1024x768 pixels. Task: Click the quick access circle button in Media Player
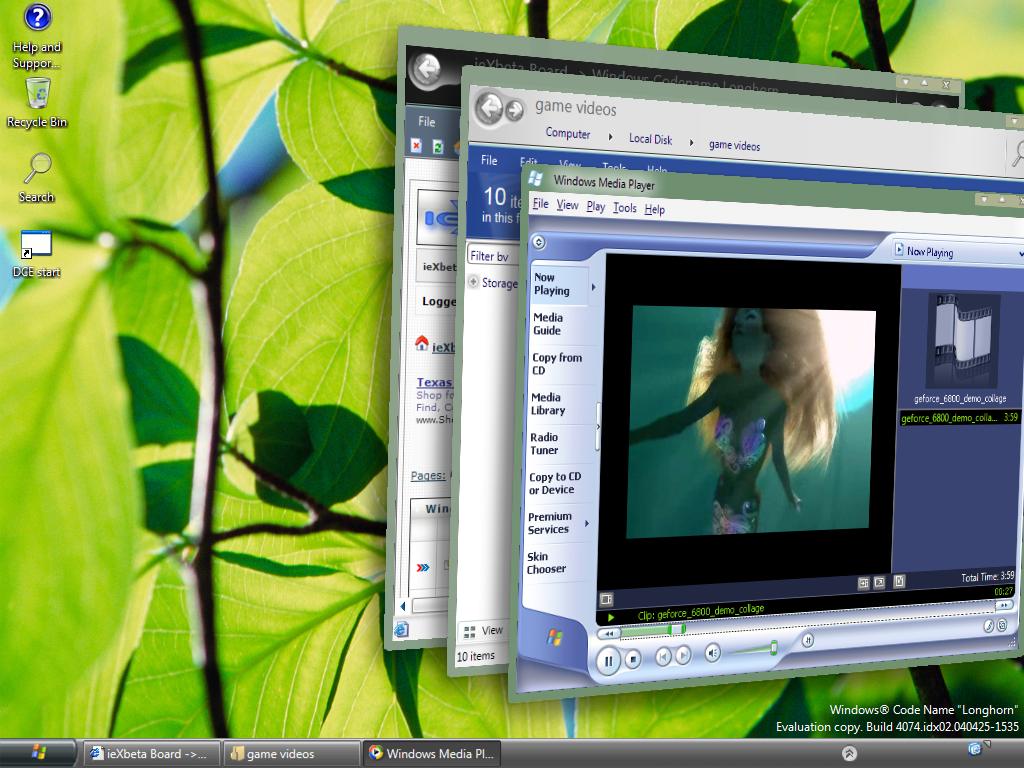click(807, 640)
